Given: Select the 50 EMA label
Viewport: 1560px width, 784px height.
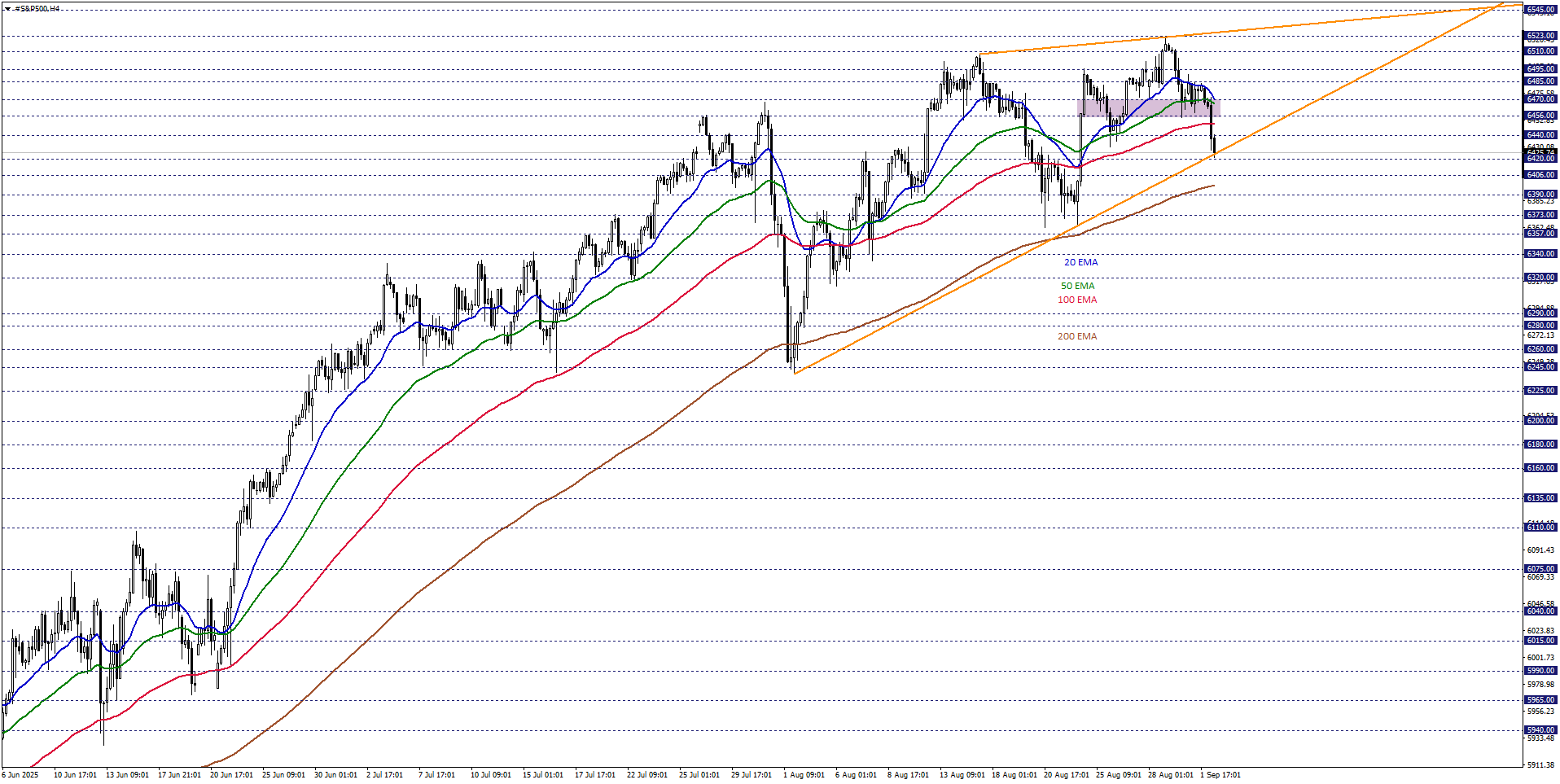Looking at the screenshot, I should click(1077, 286).
